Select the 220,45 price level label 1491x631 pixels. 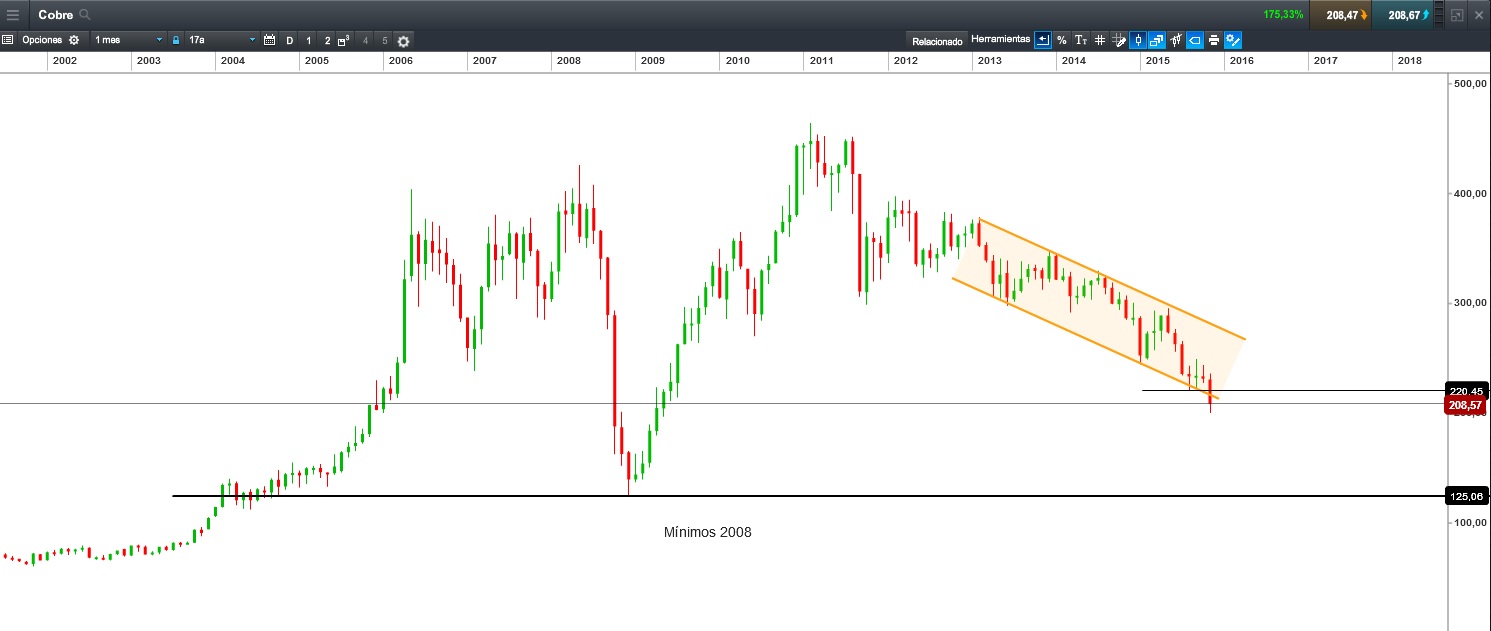click(1467, 390)
